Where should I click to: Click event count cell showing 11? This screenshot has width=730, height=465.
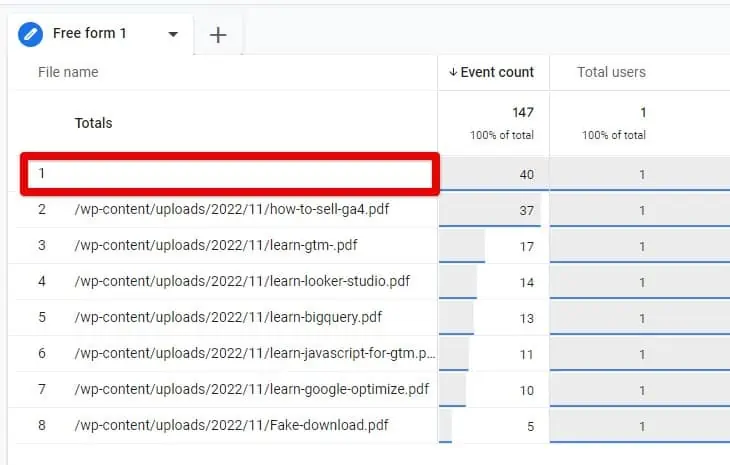(494, 354)
